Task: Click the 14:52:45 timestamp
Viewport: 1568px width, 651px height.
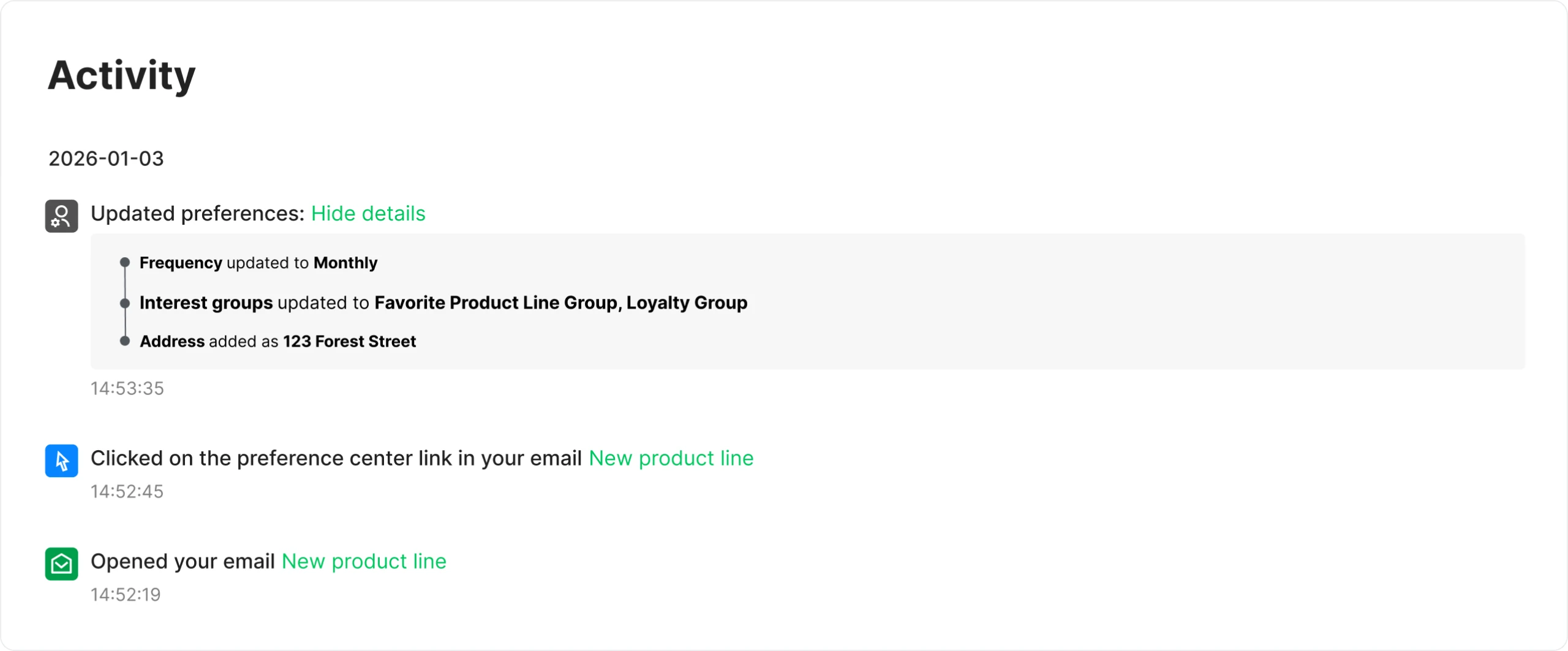Action: (x=127, y=491)
